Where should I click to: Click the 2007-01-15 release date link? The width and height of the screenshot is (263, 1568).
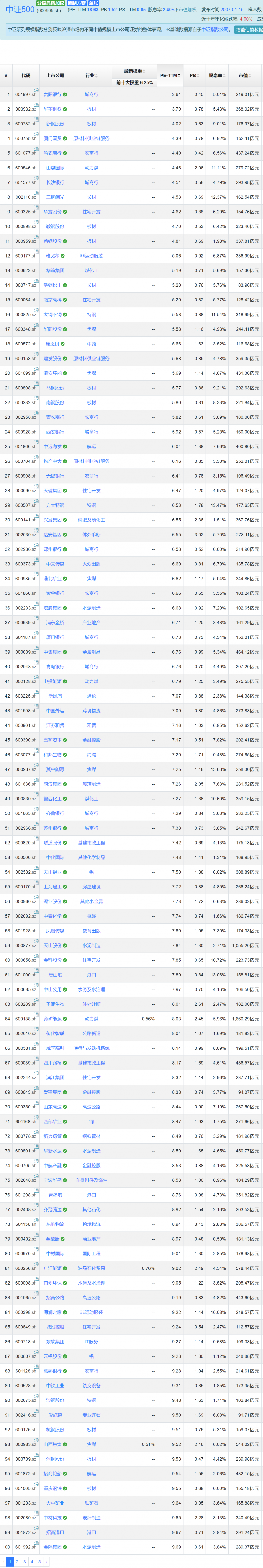coord(232,10)
